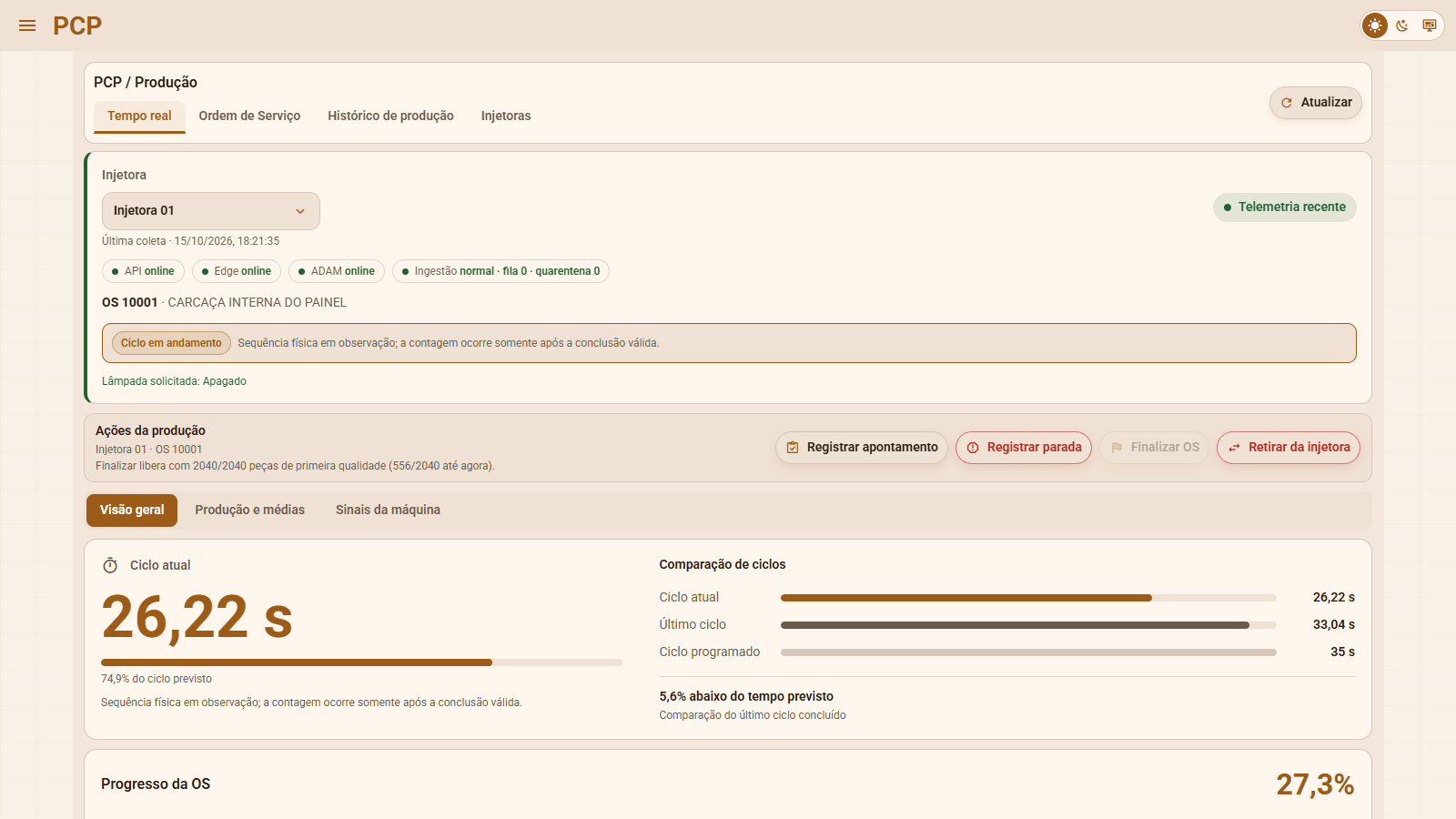Click the Edge online status chip
Image resolution: width=1456 pixels, height=819 pixels.
pyautogui.click(x=237, y=271)
